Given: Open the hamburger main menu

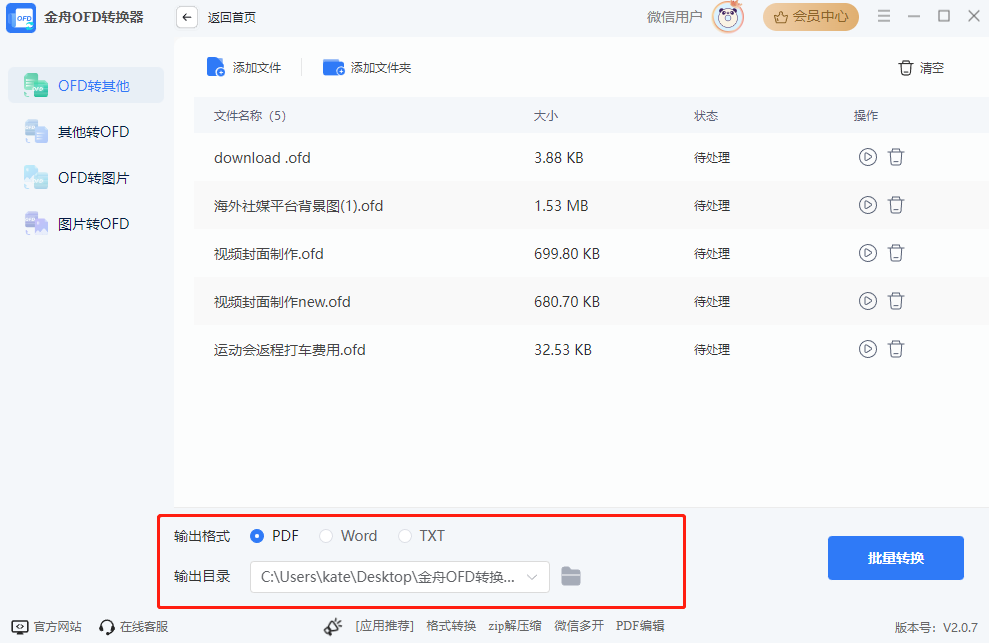Looking at the screenshot, I should click(884, 16).
